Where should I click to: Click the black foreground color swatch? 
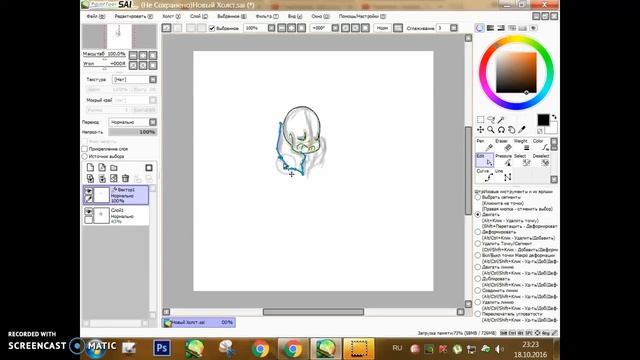point(542,120)
